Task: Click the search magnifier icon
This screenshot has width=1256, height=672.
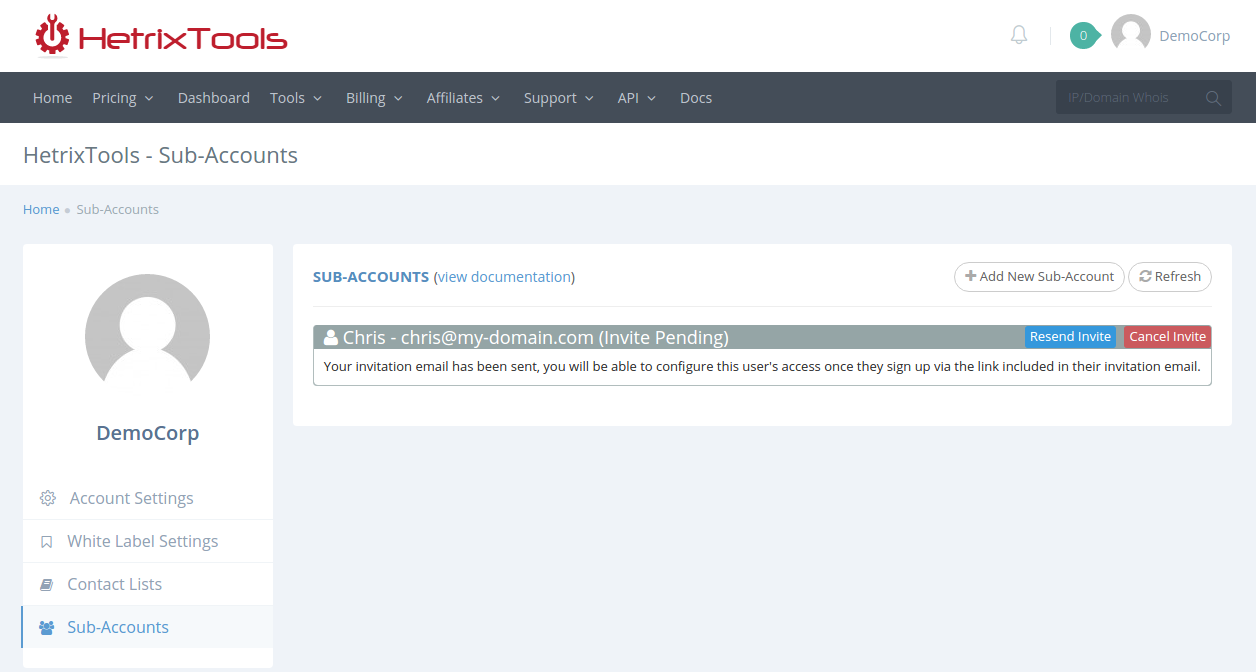Action: 1213,98
